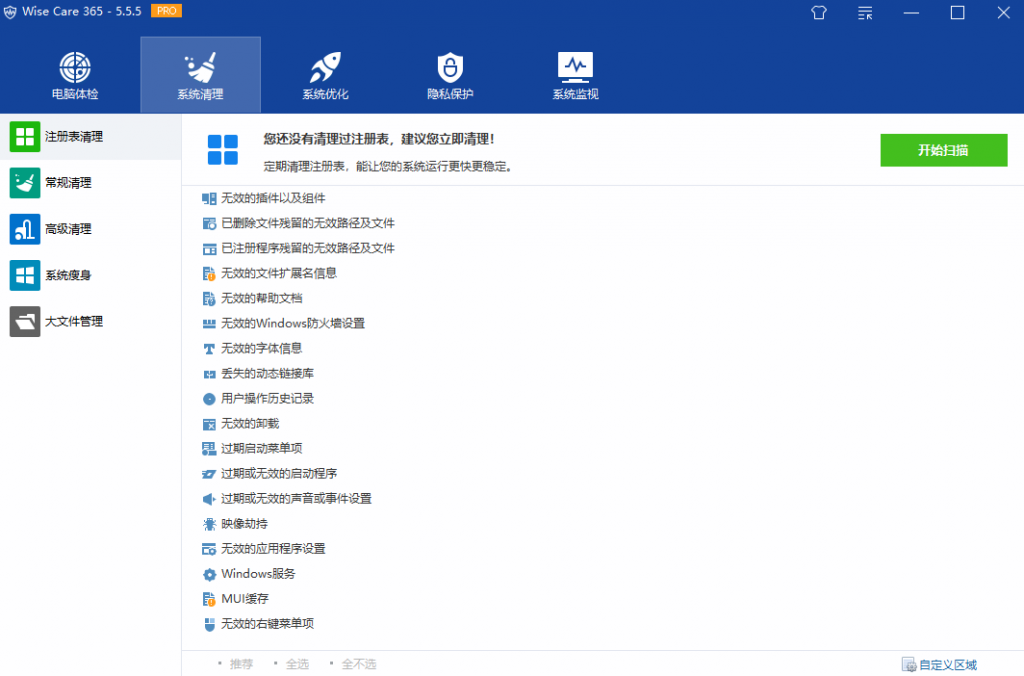This screenshot has height=676, width=1024.
Task: Click the shirt-shaped skin/theme icon
Action: (818, 13)
